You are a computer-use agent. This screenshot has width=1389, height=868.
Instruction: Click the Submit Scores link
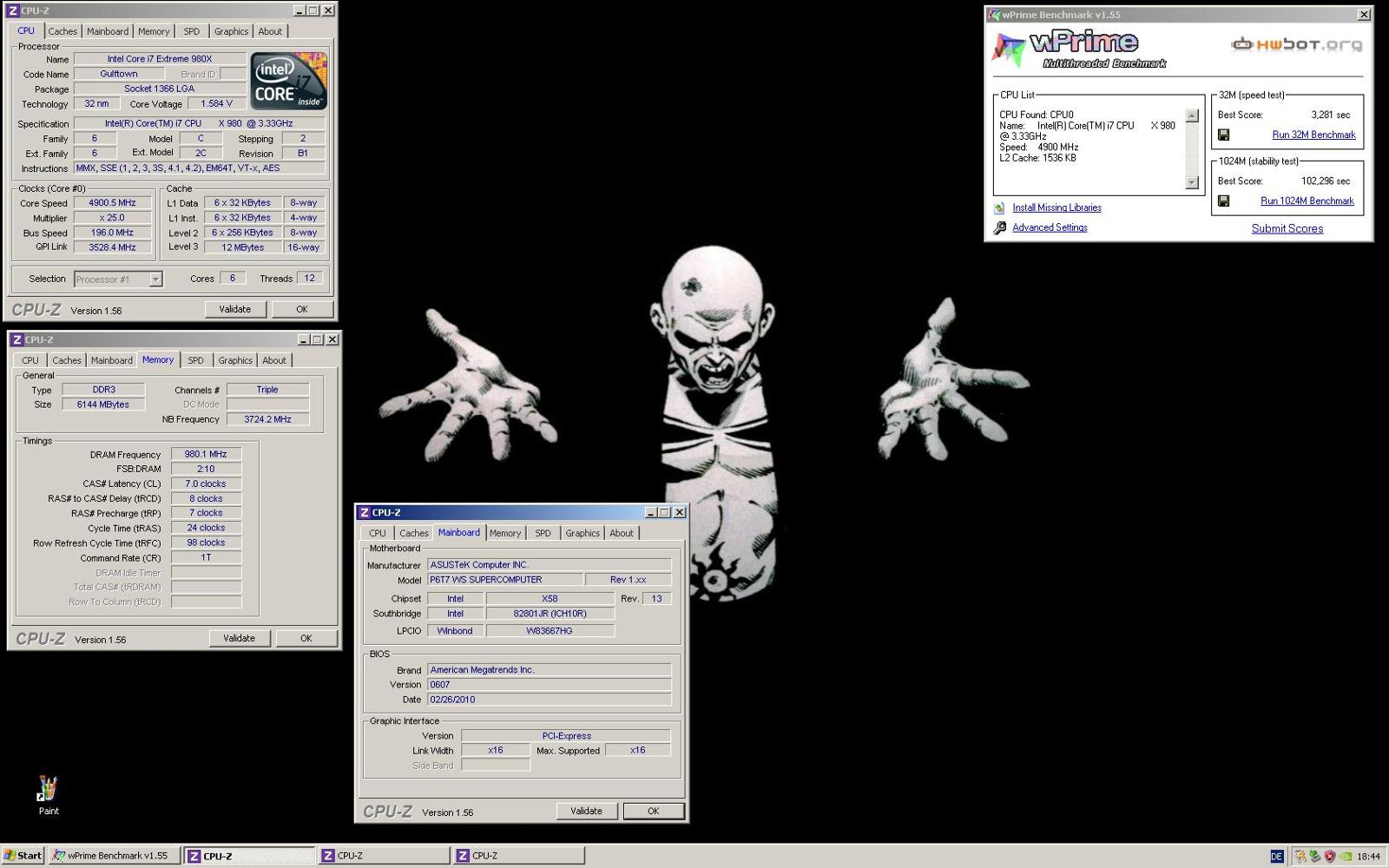[x=1287, y=228]
